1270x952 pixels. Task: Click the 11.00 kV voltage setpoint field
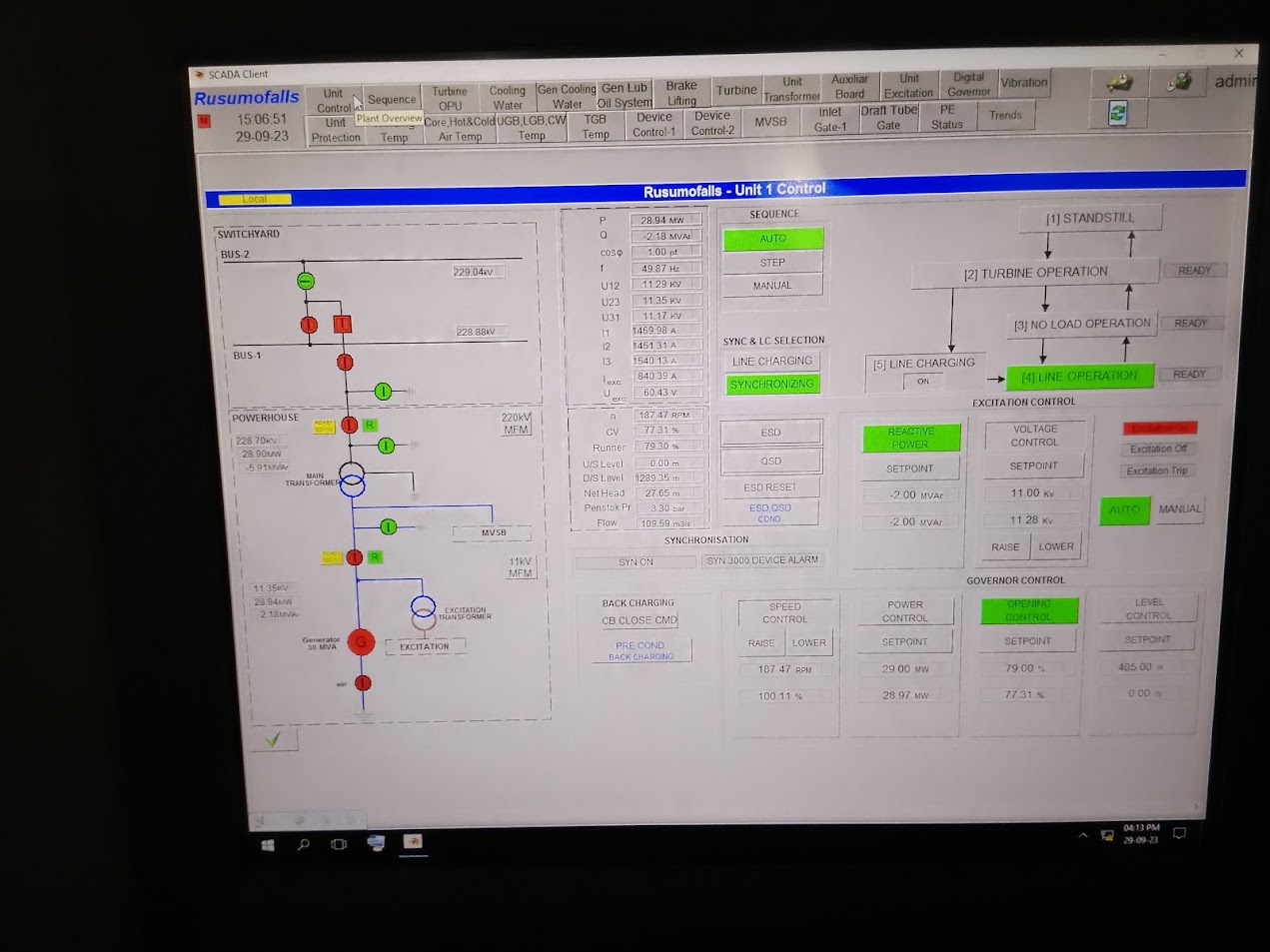[x=1032, y=493]
